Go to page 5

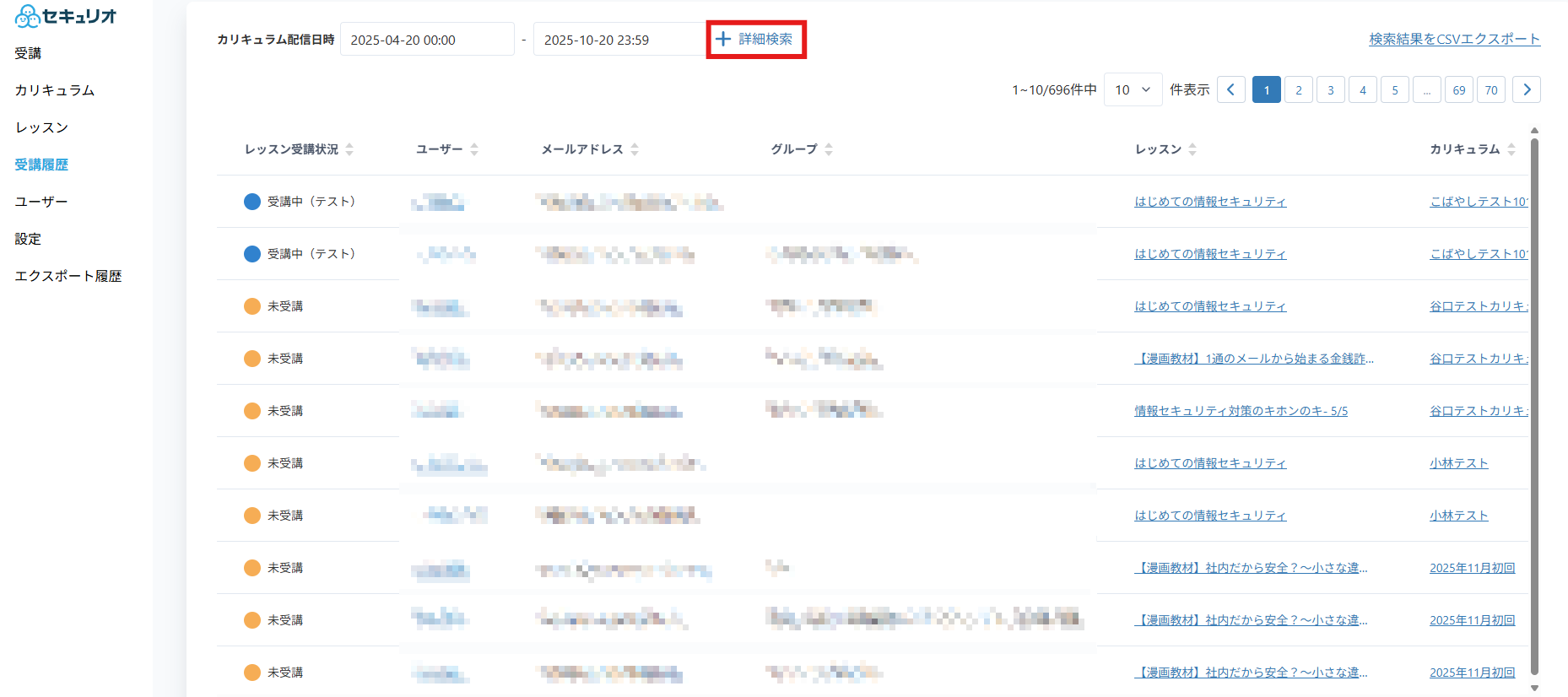(x=1395, y=89)
